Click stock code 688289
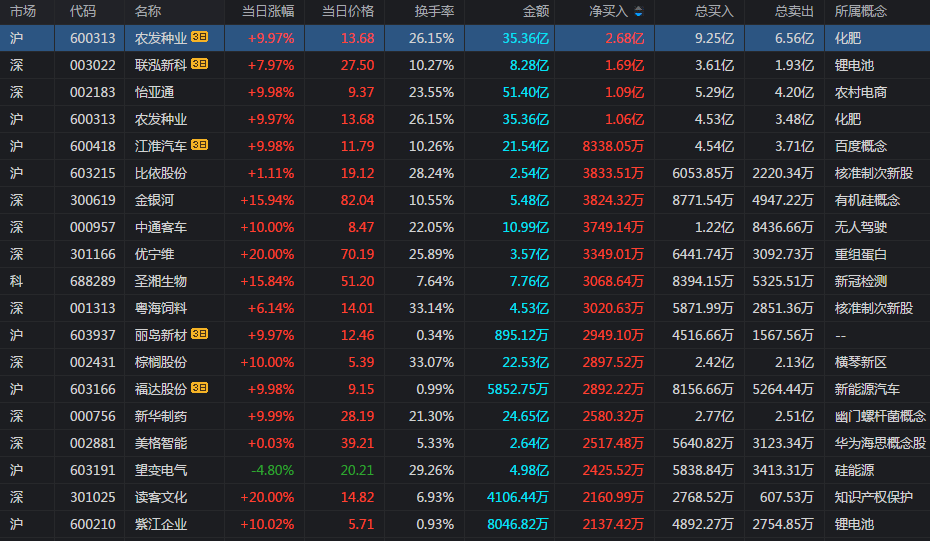The width and height of the screenshot is (930, 541). click(x=93, y=281)
